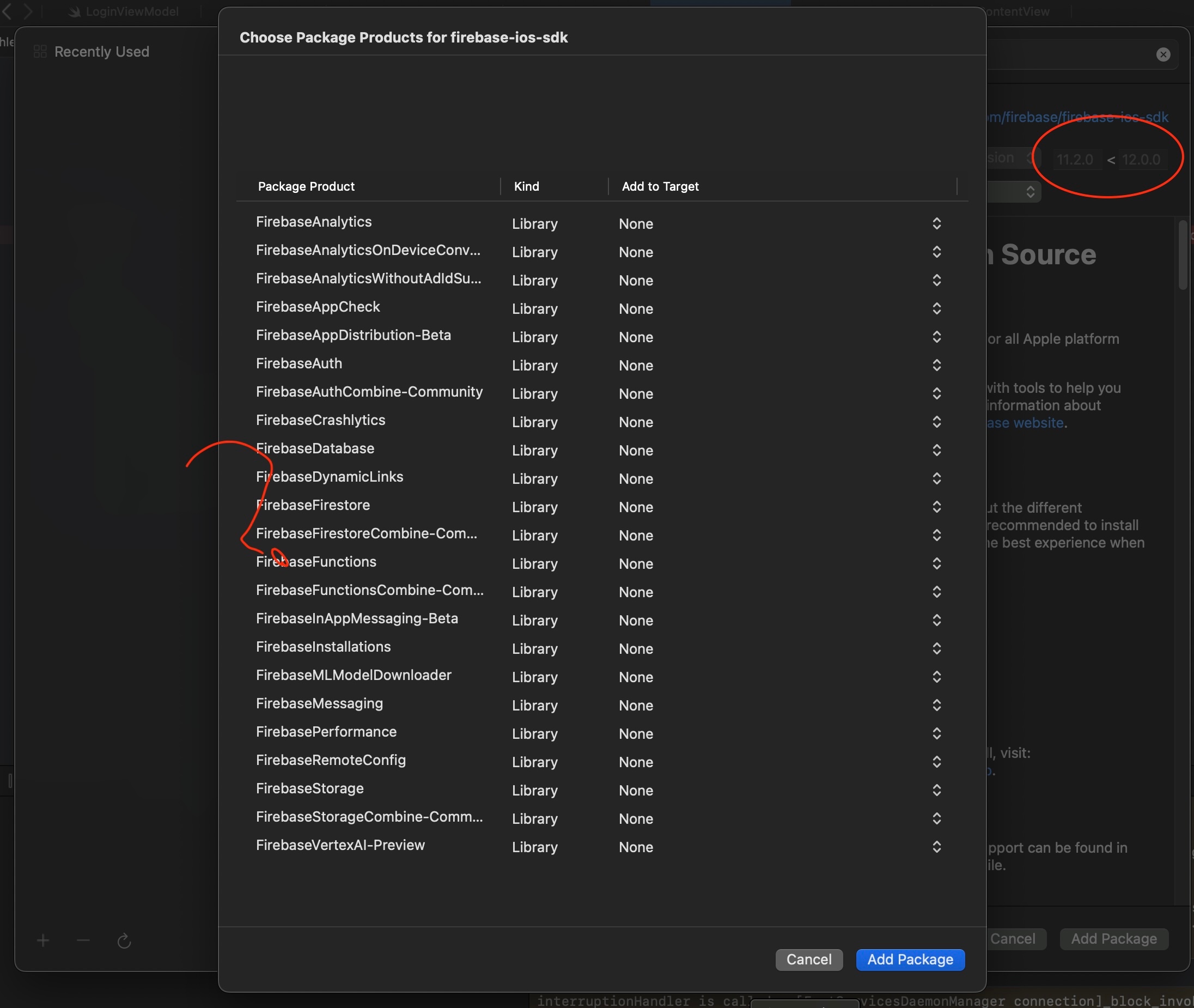This screenshot has height=1008, width=1194.
Task: Cancel the package product selection dialog
Action: (809, 960)
